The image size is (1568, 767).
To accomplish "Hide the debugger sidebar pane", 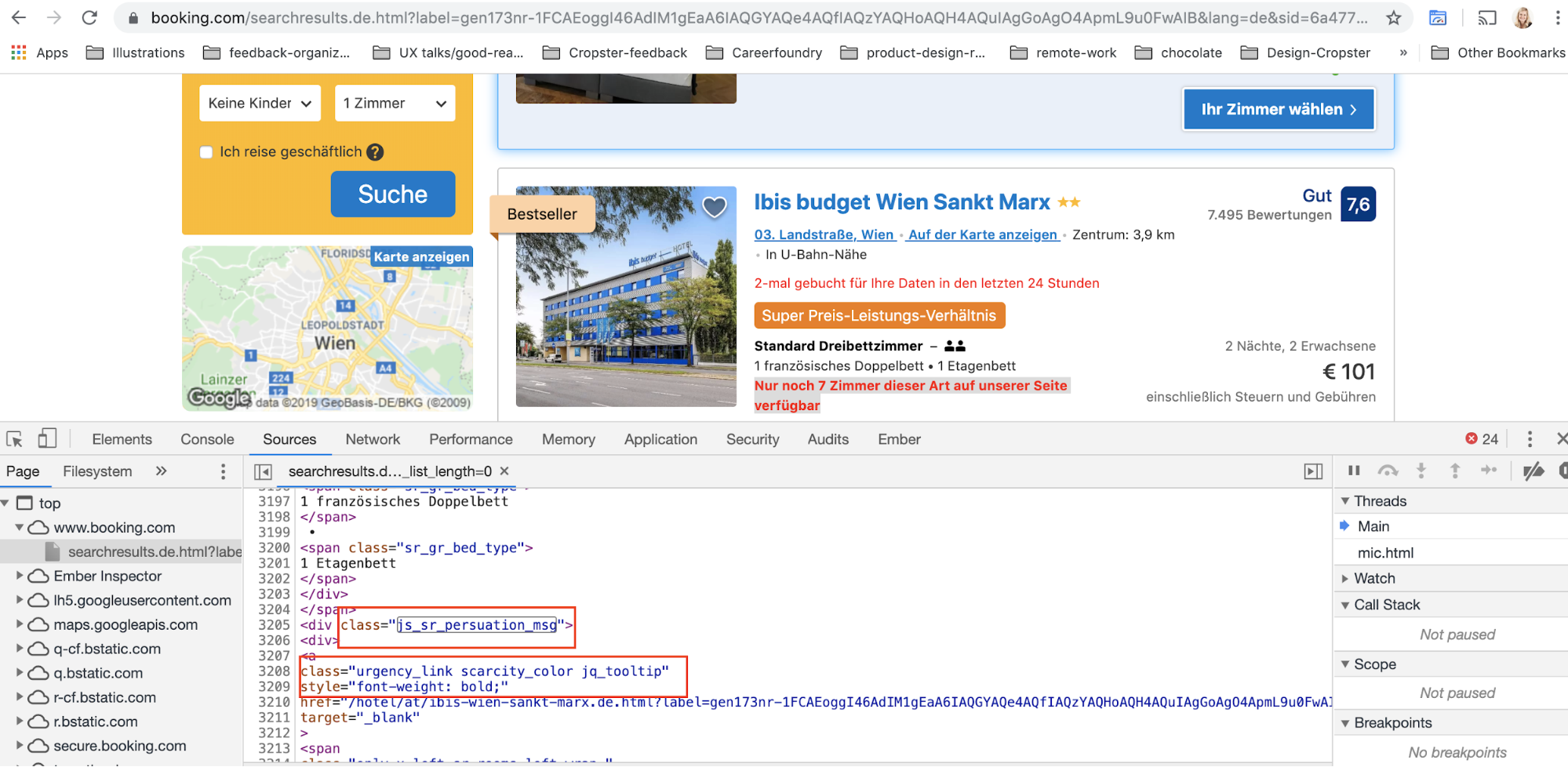I will click(1313, 471).
